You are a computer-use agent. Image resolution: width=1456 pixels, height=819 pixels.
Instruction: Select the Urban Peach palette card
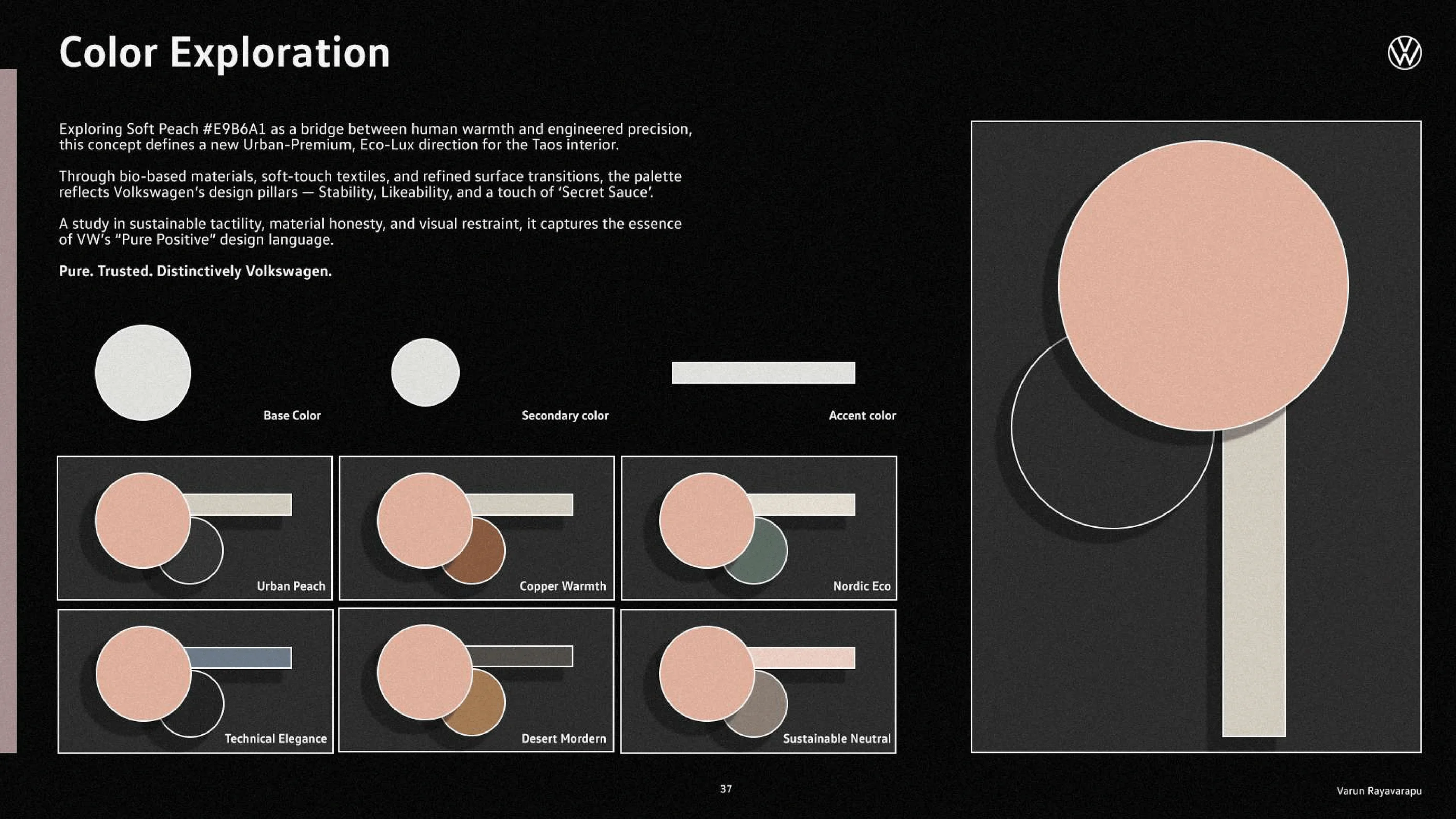(x=195, y=528)
